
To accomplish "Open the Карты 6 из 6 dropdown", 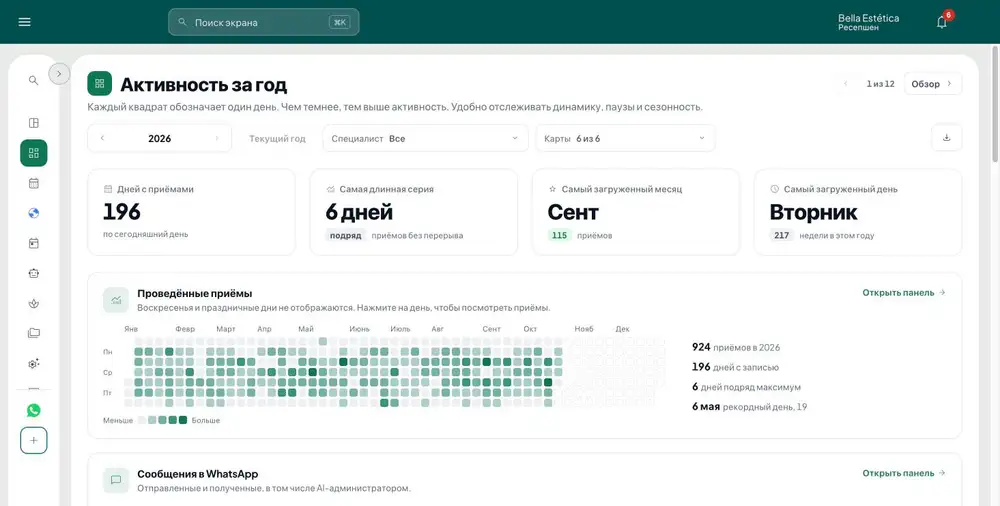I will [x=625, y=138].
